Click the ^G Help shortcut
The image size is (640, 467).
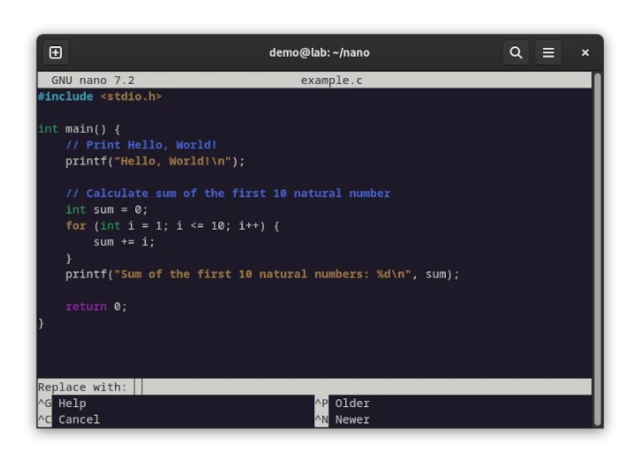tap(62, 403)
